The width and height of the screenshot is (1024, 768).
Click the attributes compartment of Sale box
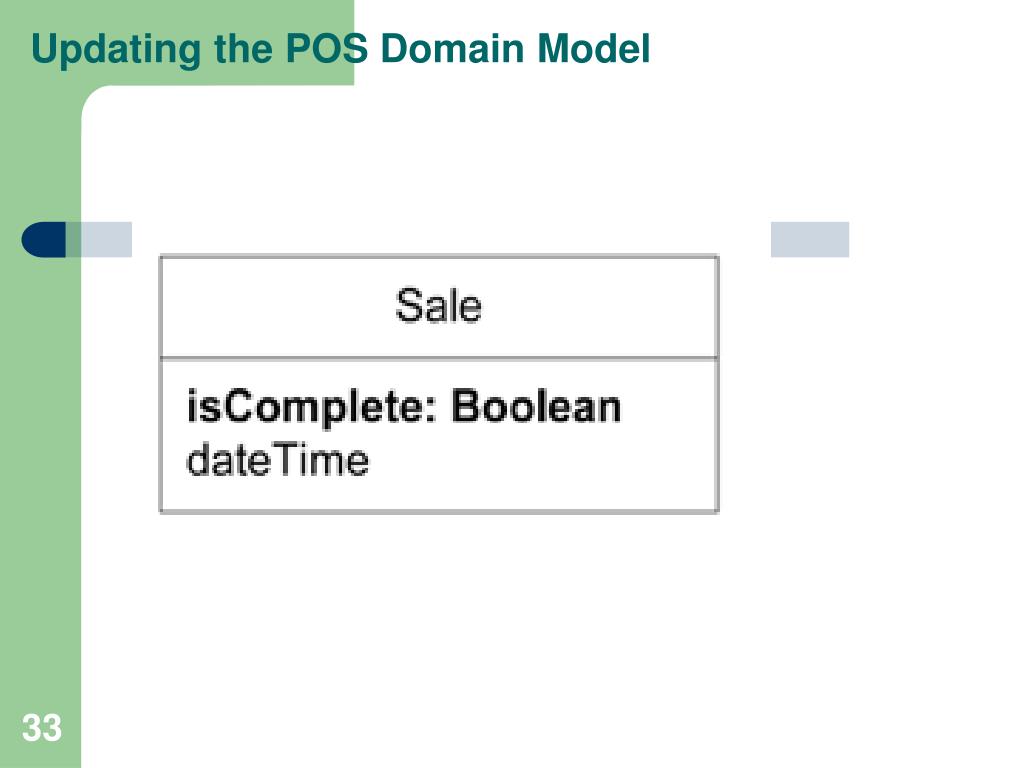coord(439,436)
